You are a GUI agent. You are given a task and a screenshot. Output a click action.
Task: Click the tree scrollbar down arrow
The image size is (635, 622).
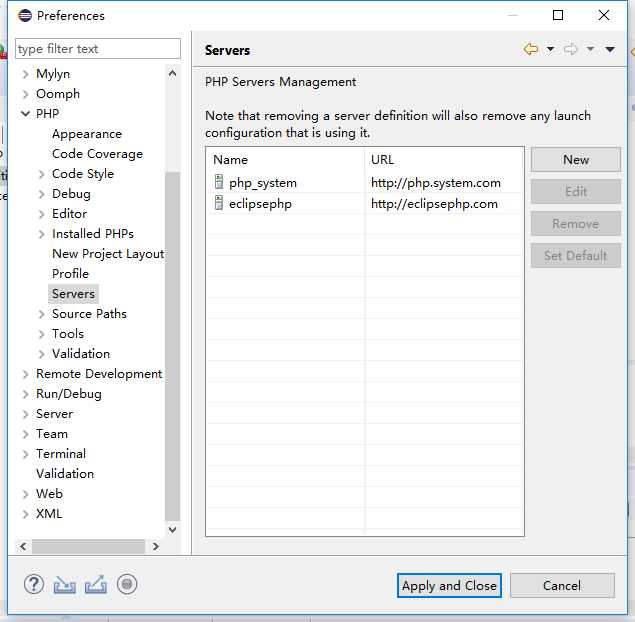[172, 529]
